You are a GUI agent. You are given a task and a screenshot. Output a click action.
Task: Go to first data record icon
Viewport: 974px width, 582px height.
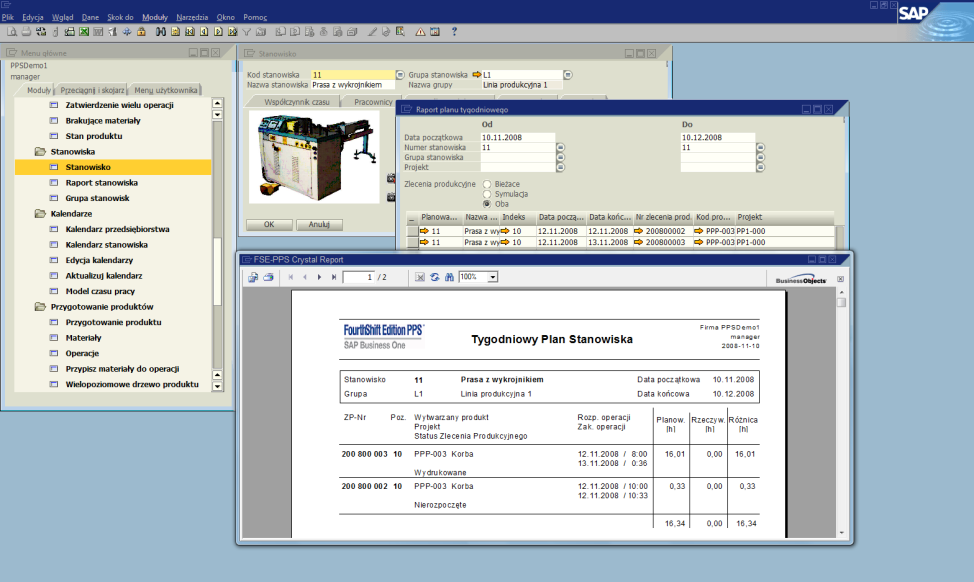(x=189, y=32)
